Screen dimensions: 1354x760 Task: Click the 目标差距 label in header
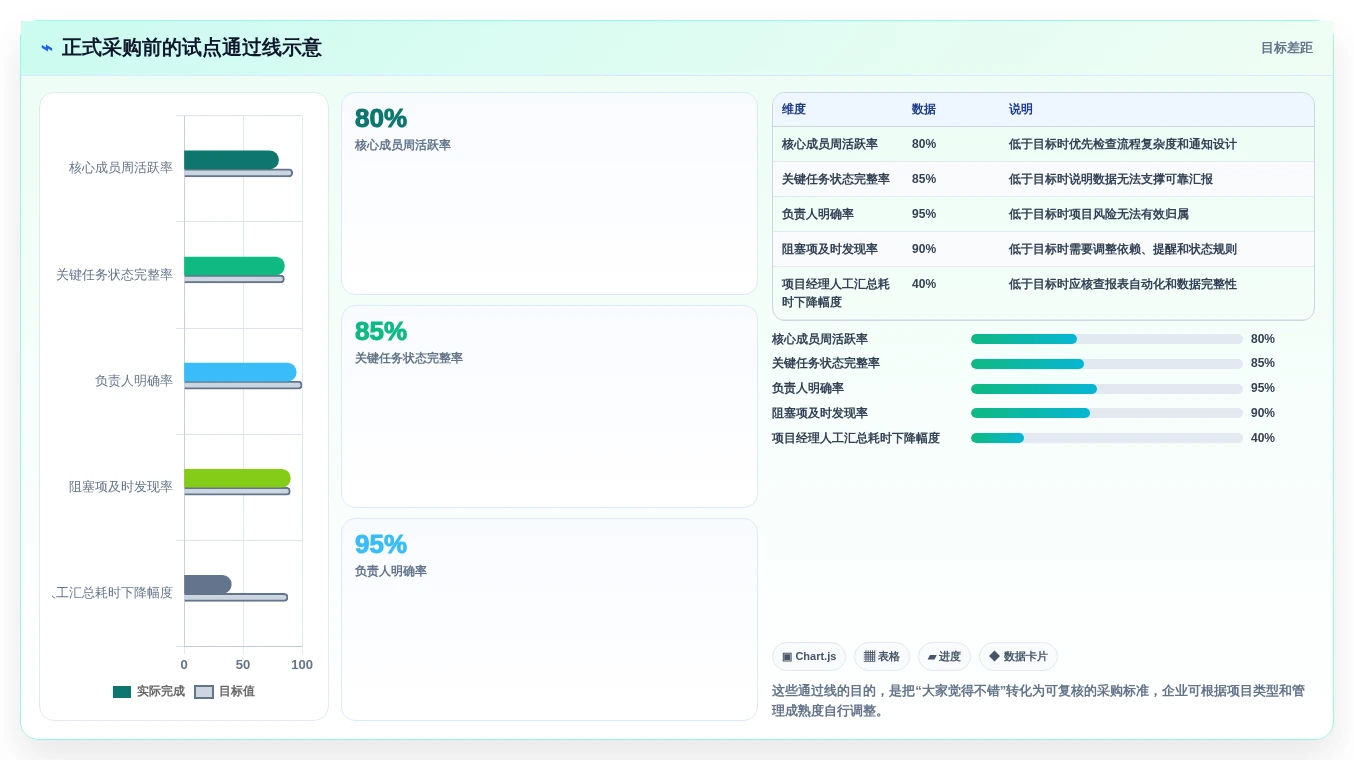[x=1286, y=48]
